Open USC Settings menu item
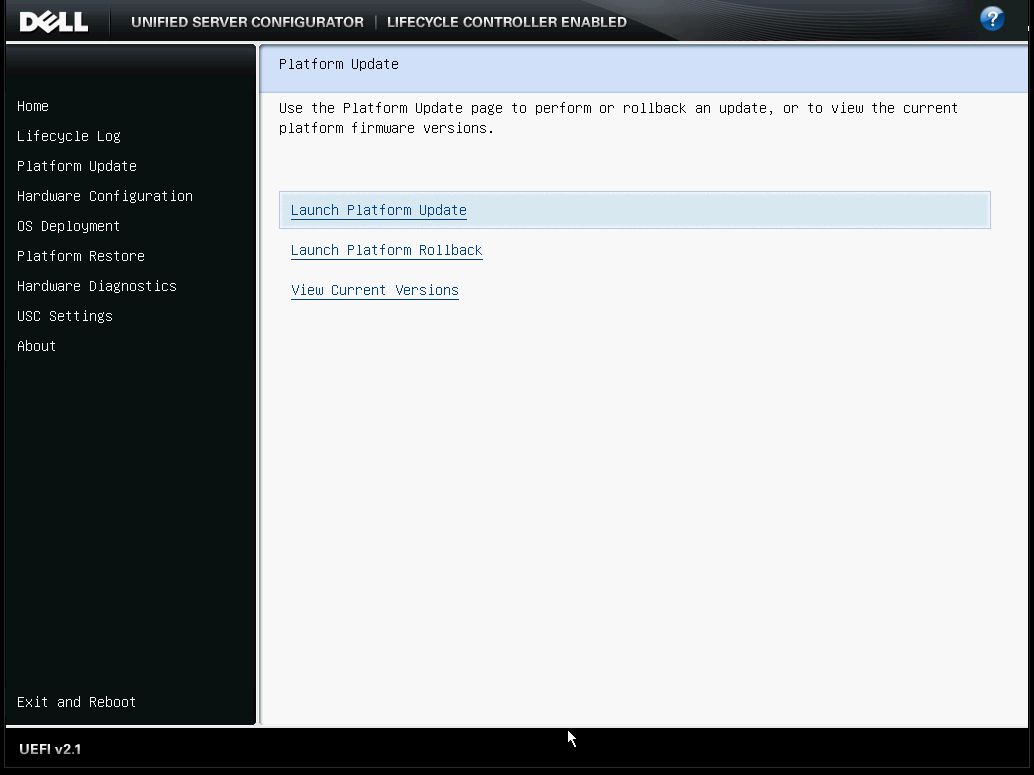 (x=65, y=316)
